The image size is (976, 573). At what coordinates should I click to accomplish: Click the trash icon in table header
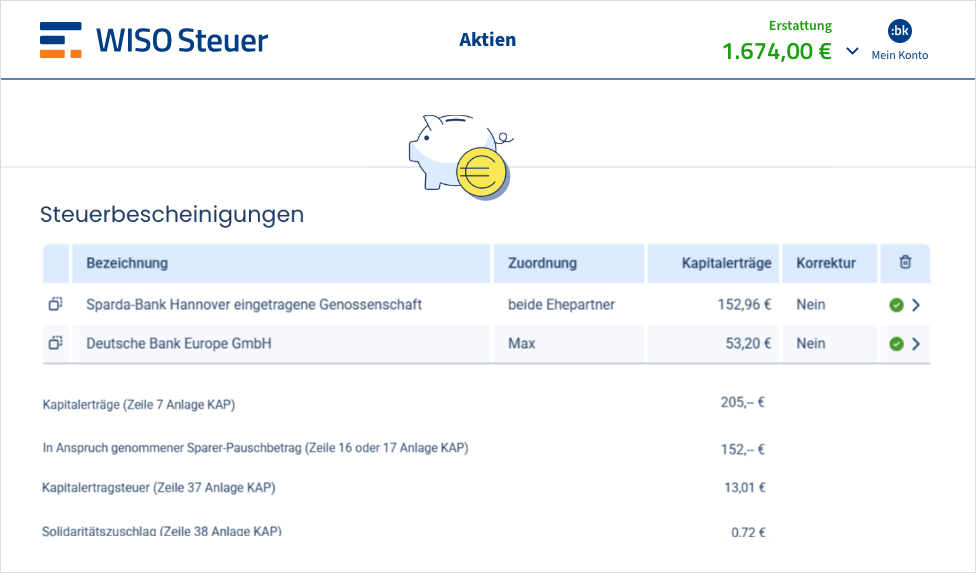coord(905,263)
